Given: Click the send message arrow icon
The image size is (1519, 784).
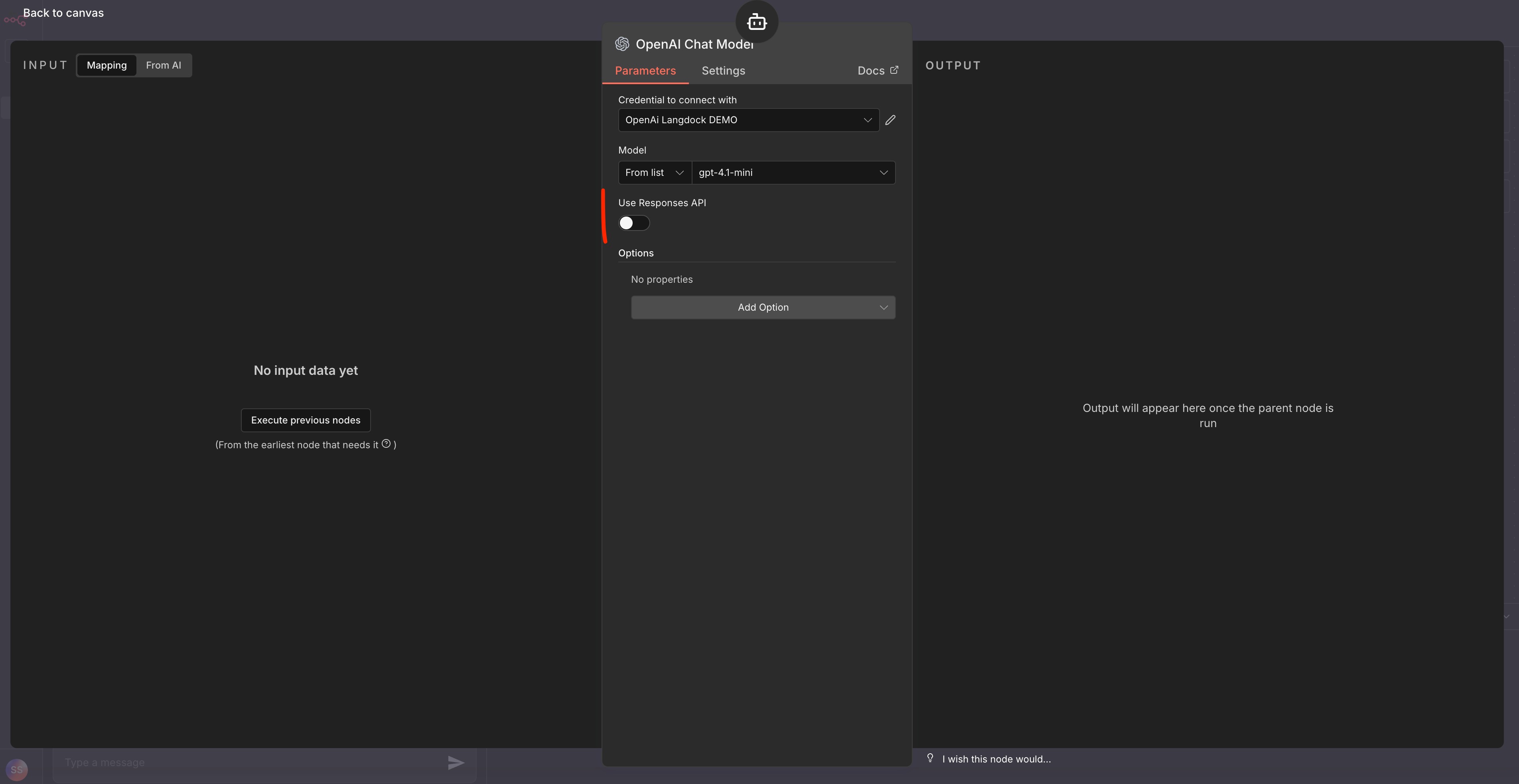Looking at the screenshot, I should point(456,763).
